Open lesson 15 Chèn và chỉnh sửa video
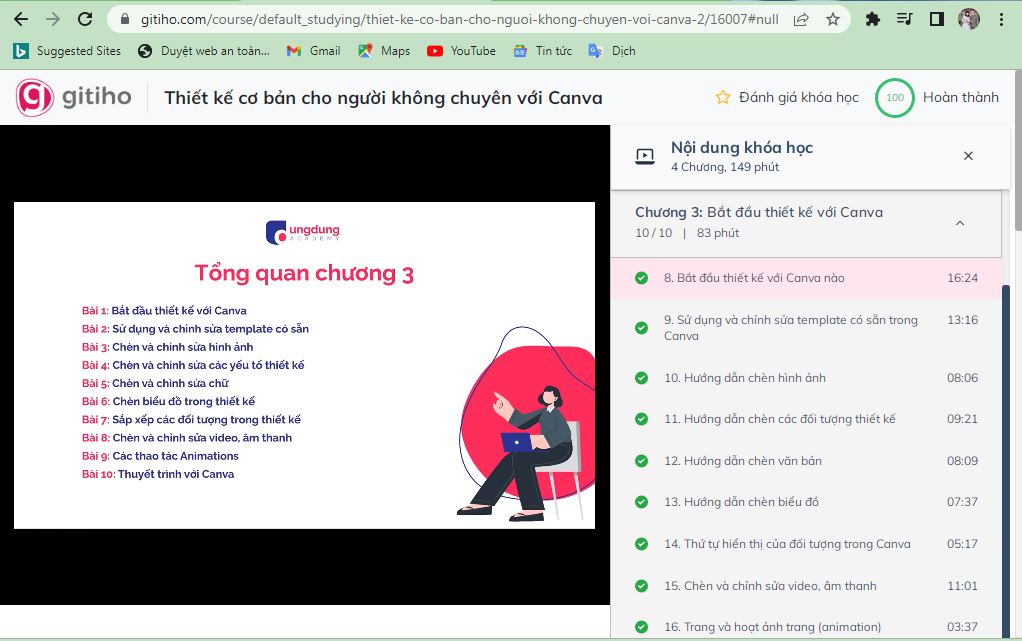This screenshot has width=1022, height=641. click(x=806, y=586)
